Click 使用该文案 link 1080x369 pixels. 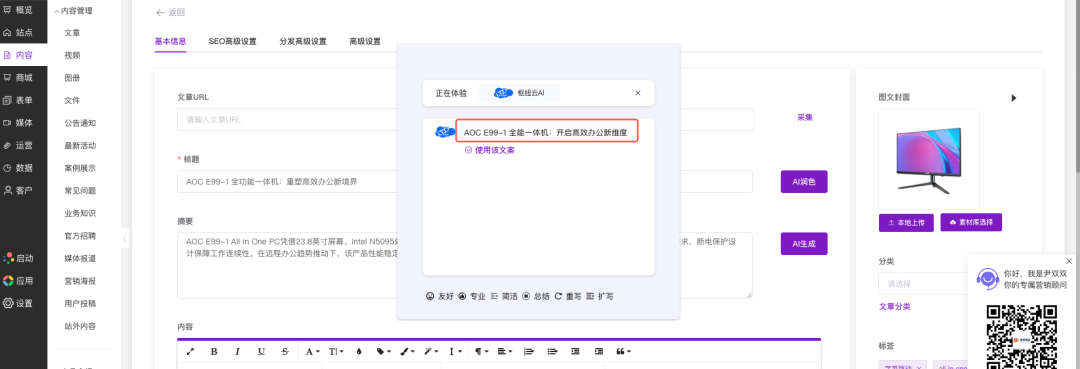pyautogui.click(x=490, y=150)
